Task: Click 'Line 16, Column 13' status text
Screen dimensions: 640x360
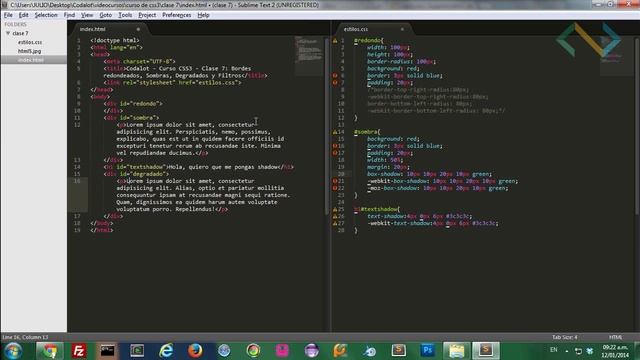Action: 25,337
